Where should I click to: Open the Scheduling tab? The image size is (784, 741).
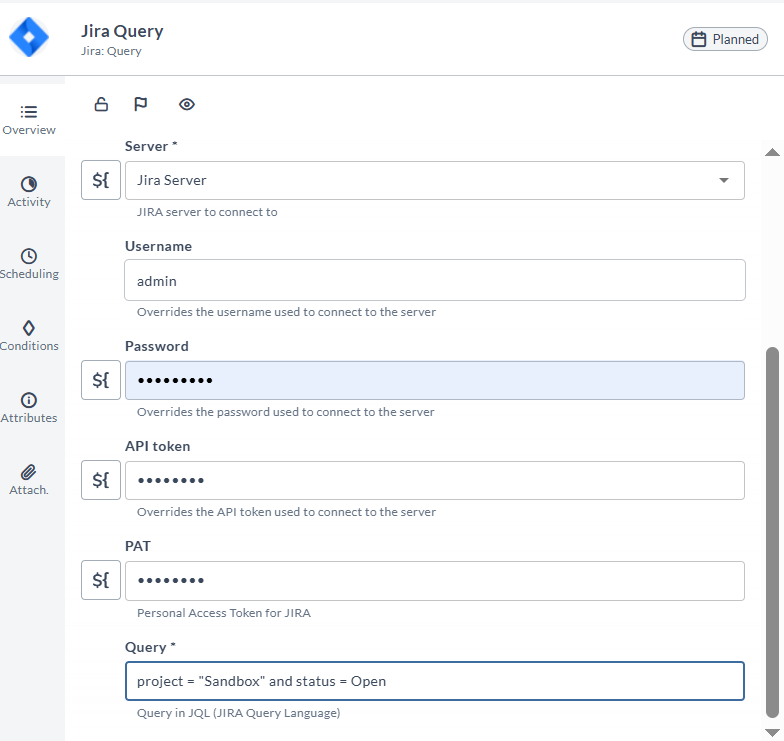[x=29, y=264]
